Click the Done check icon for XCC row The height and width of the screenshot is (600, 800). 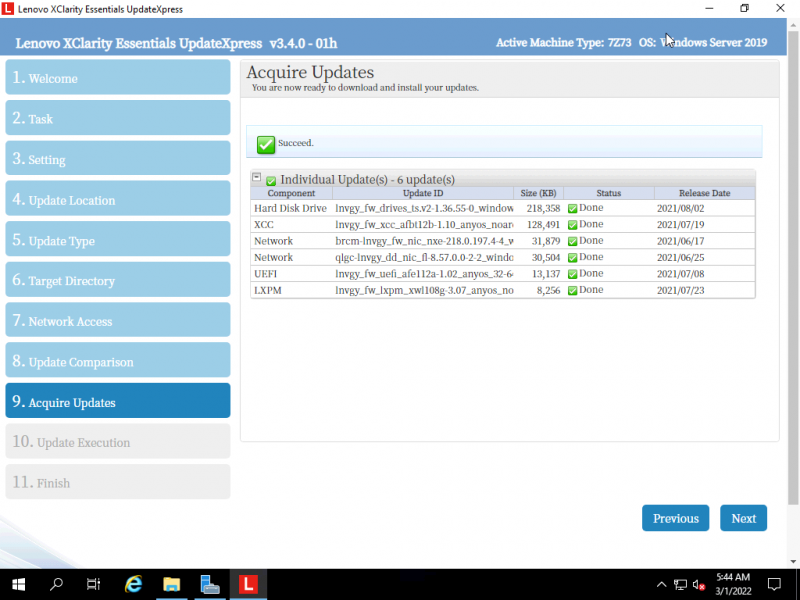click(572, 224)
